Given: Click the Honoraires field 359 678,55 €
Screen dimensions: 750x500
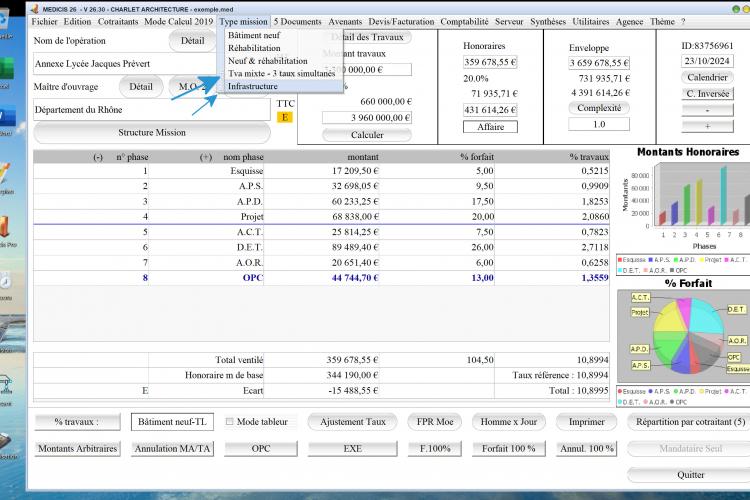Looking at the screenshot, I should pyautogui.click(x=490, y=62).
